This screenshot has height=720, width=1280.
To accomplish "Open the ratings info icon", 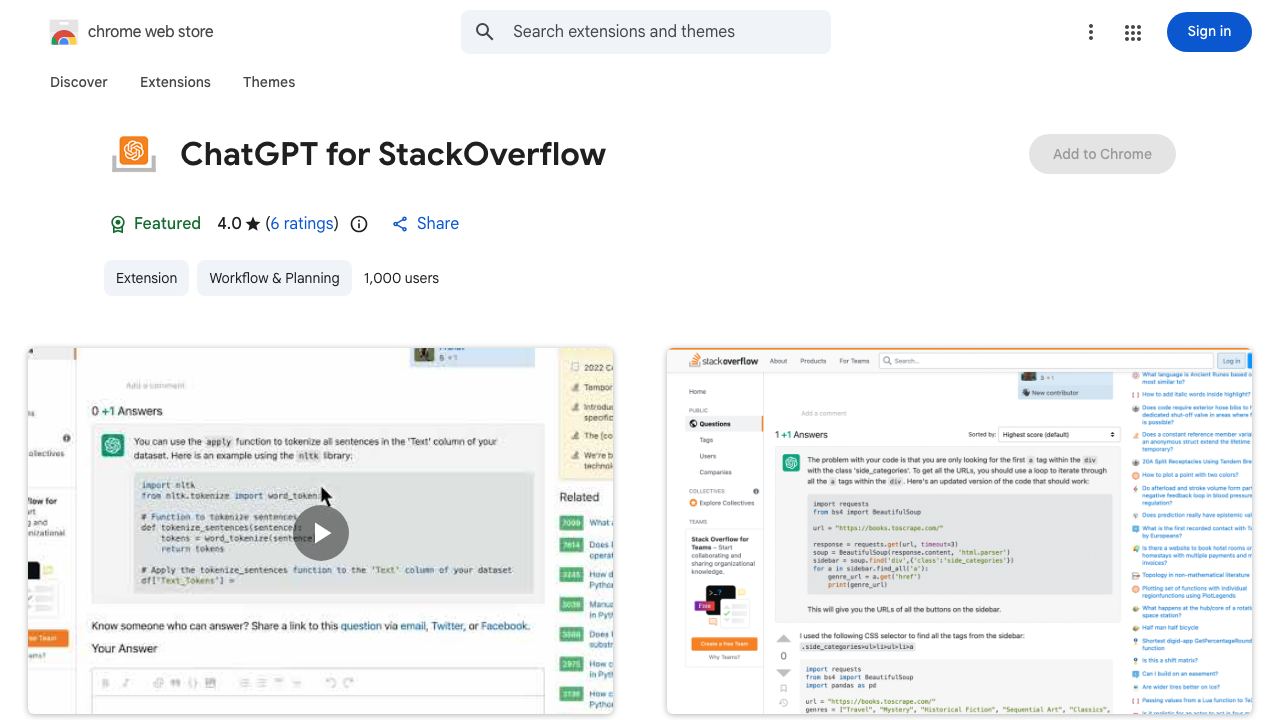I will [359, 224].
